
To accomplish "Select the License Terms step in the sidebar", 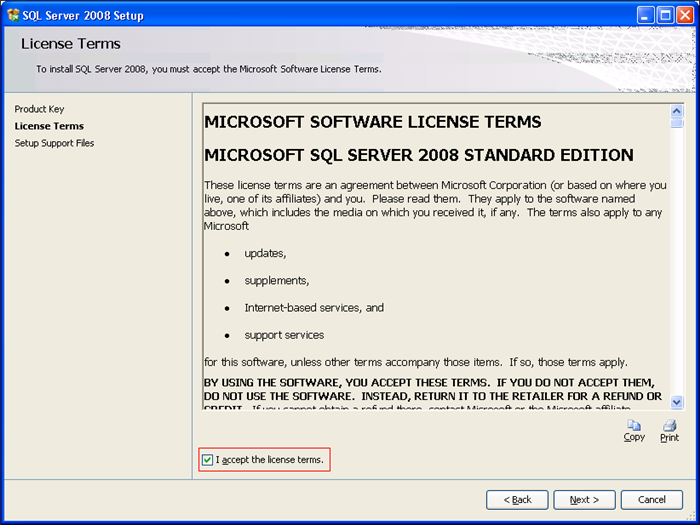I will click(49, 126).
